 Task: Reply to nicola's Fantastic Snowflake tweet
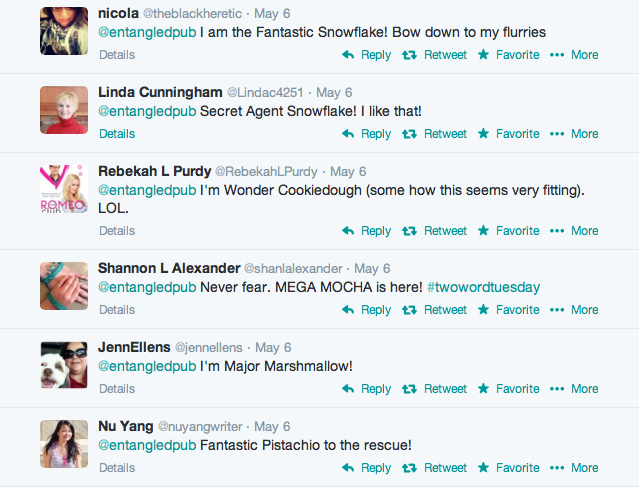point(366,55)
